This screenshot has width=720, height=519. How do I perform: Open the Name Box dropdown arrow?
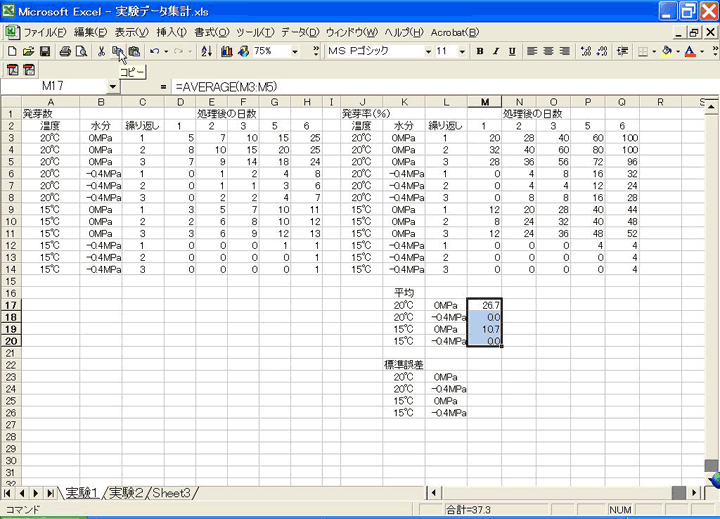112,86
